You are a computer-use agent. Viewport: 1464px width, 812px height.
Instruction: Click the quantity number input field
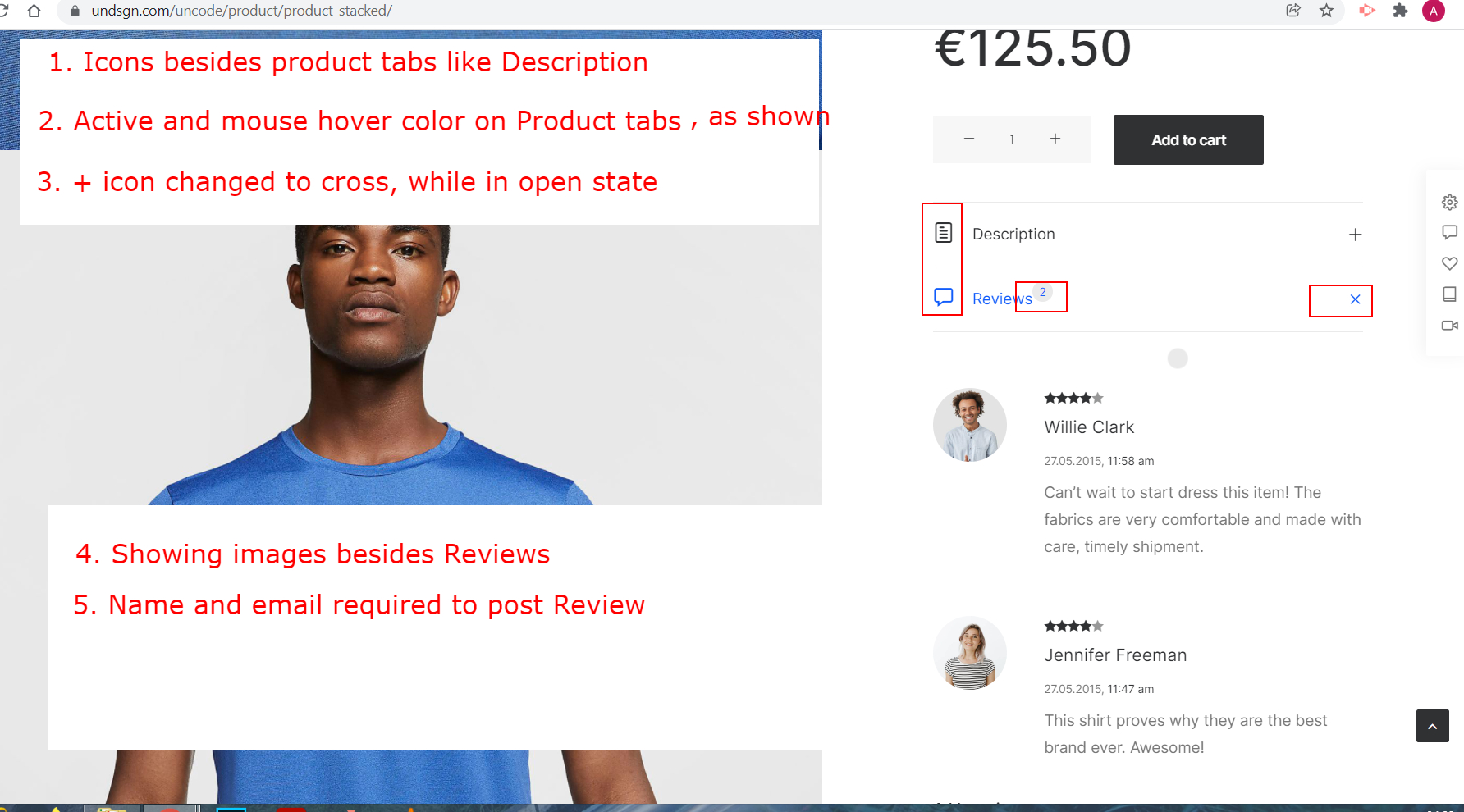[1012, 139]
